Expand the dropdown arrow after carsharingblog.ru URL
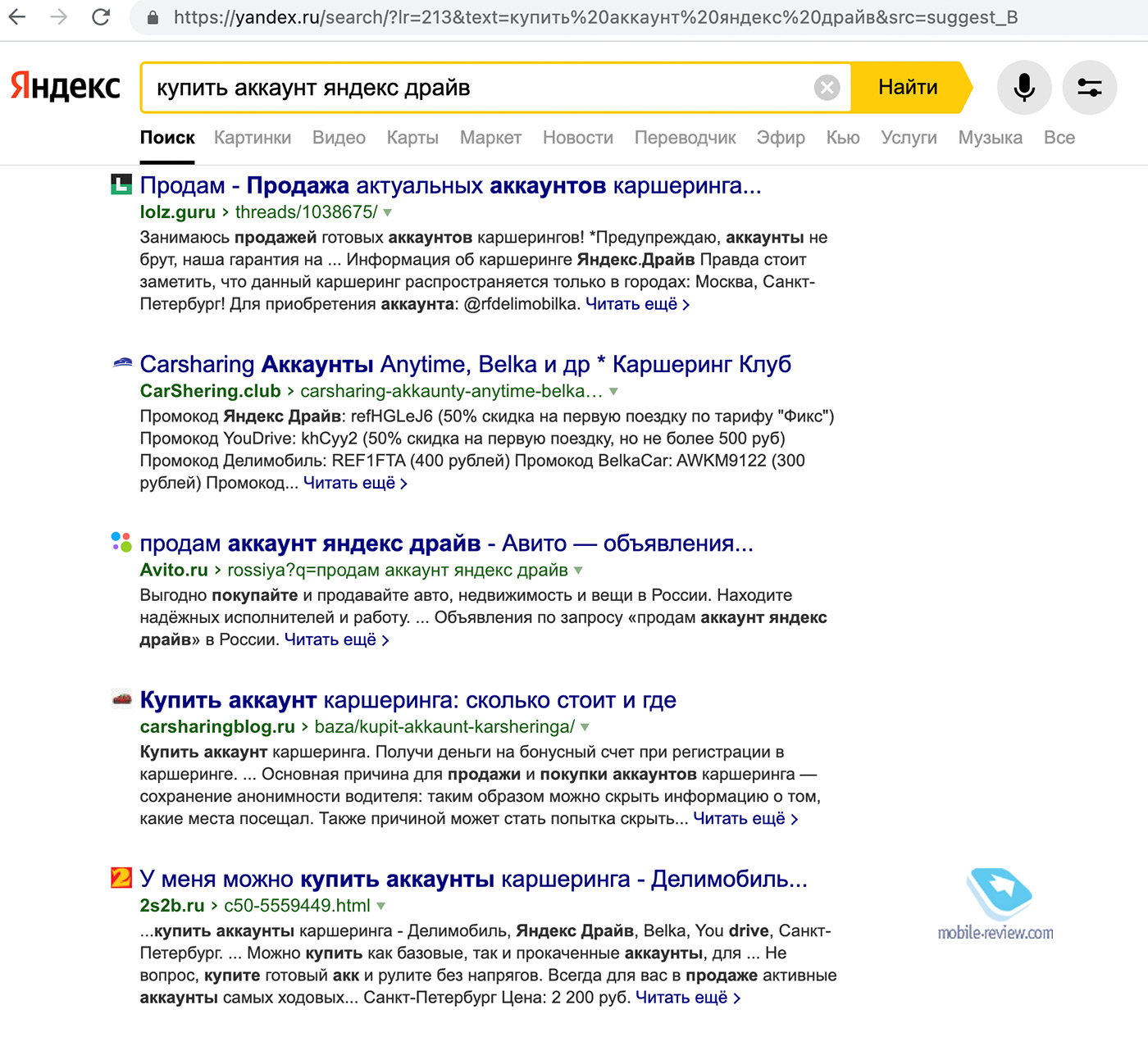 click(585, 727)
